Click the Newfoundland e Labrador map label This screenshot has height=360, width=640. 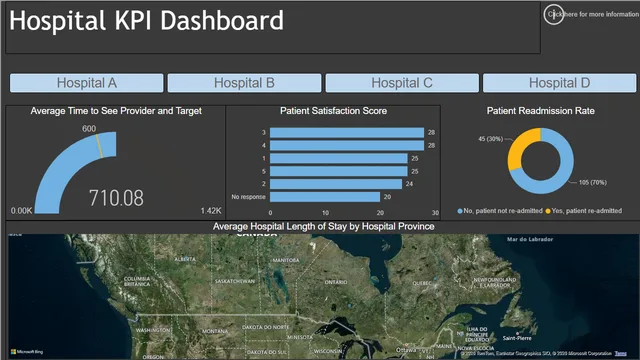click(495, 282)
